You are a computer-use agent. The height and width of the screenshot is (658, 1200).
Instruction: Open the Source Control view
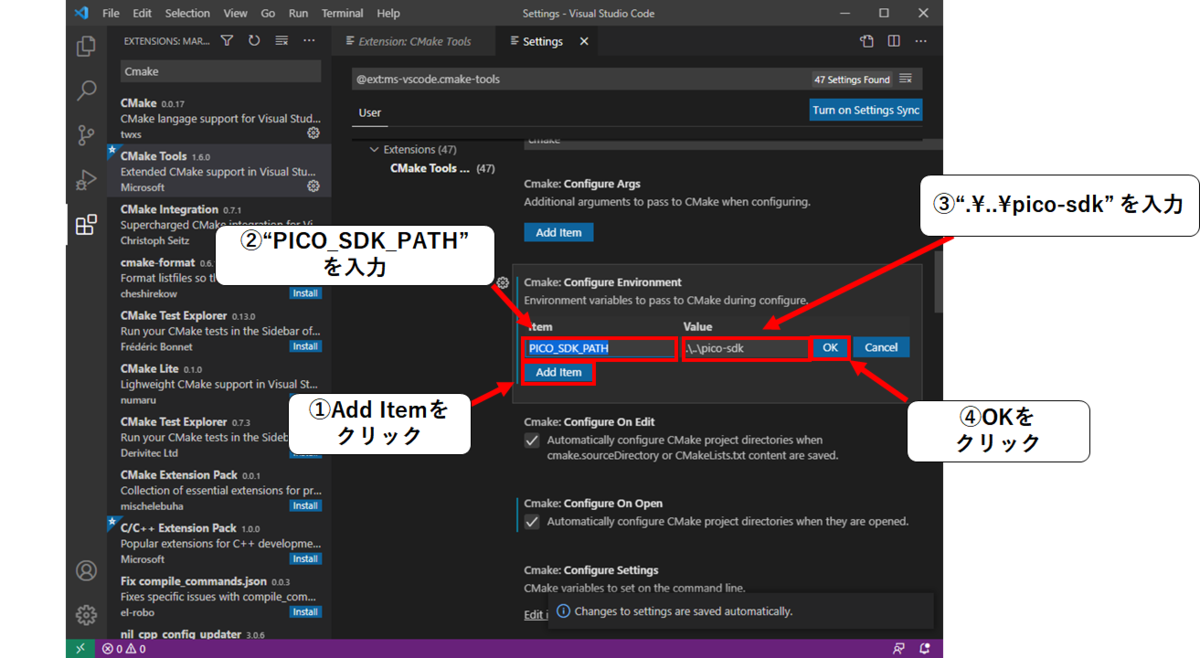[x=86, y=136]
